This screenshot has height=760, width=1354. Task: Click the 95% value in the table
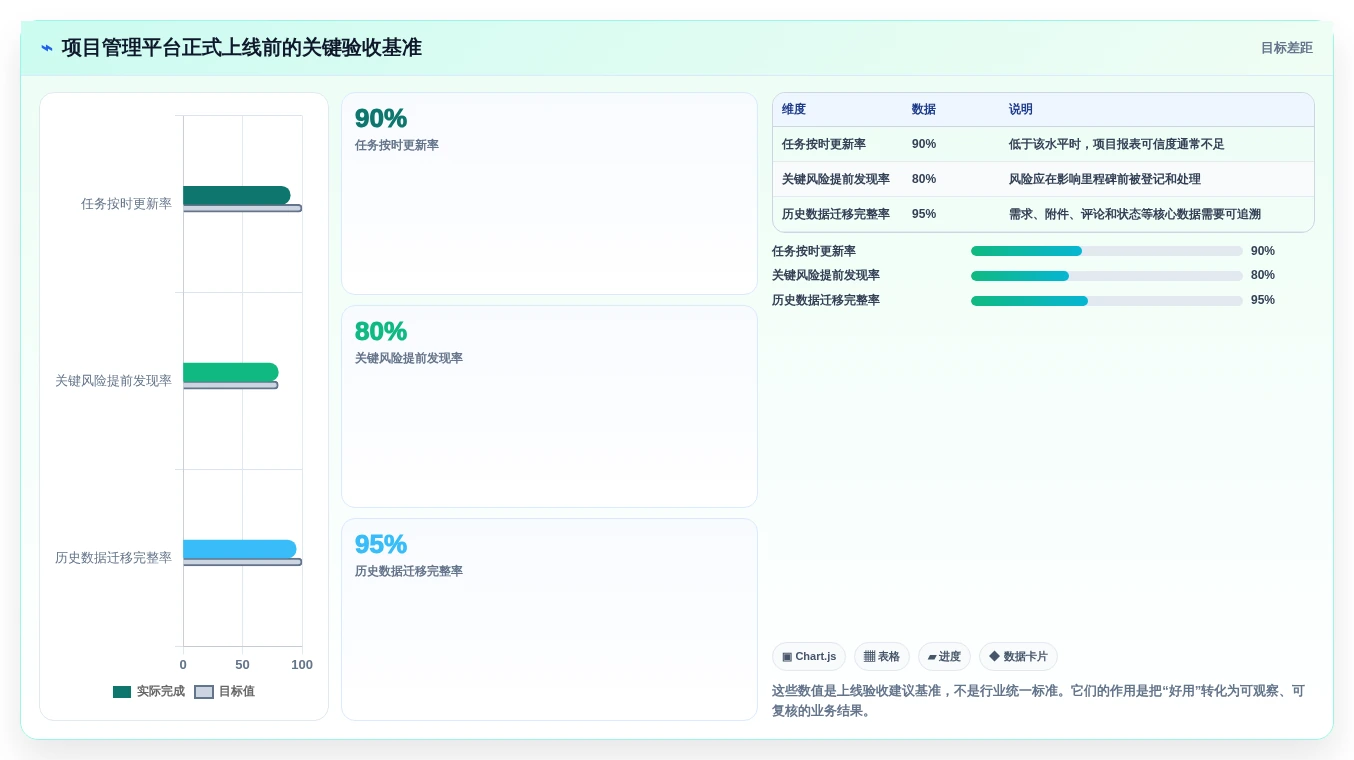tap(924, 214)
